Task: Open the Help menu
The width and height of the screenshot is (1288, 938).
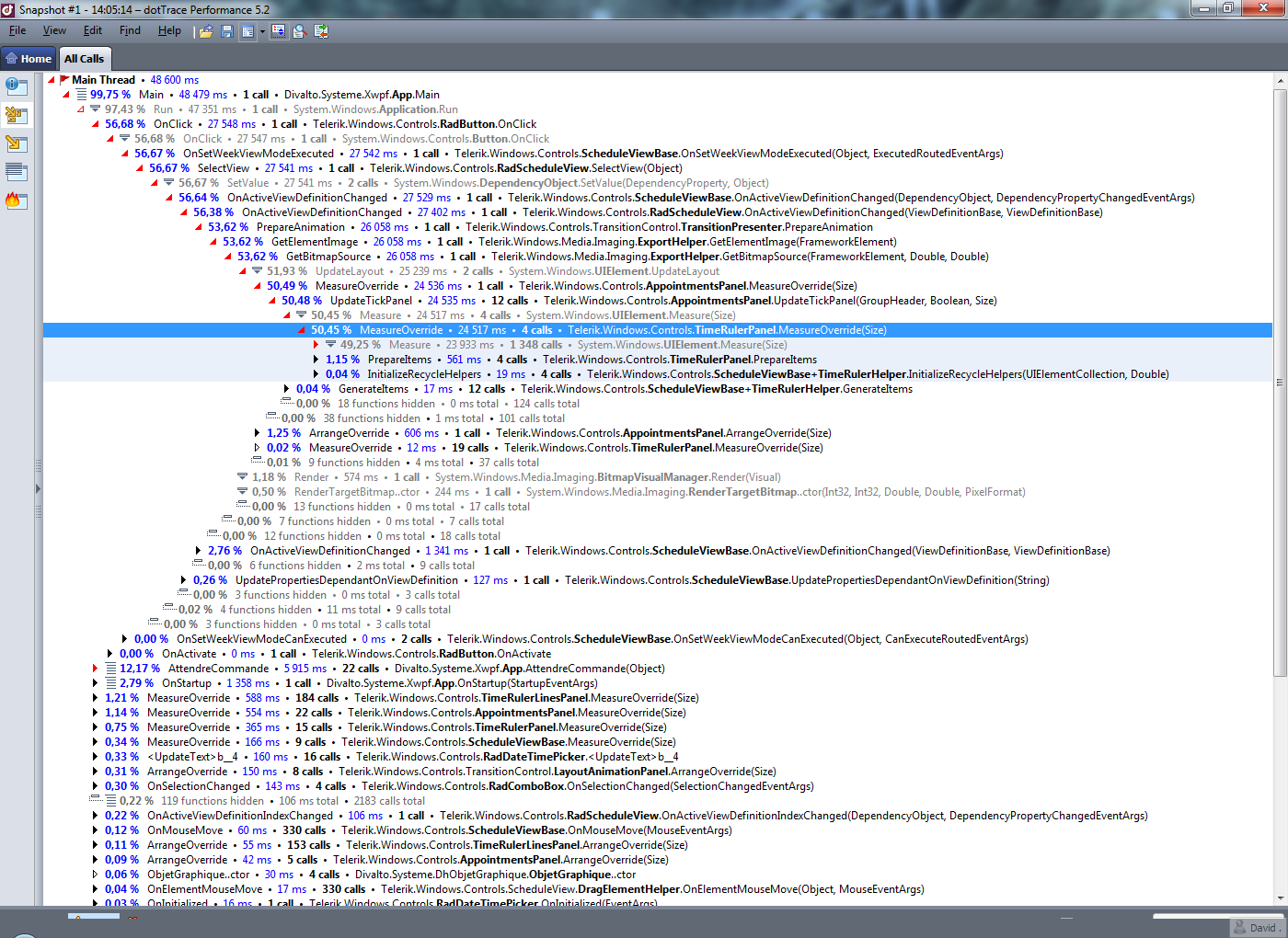Action: pos(169,30)
